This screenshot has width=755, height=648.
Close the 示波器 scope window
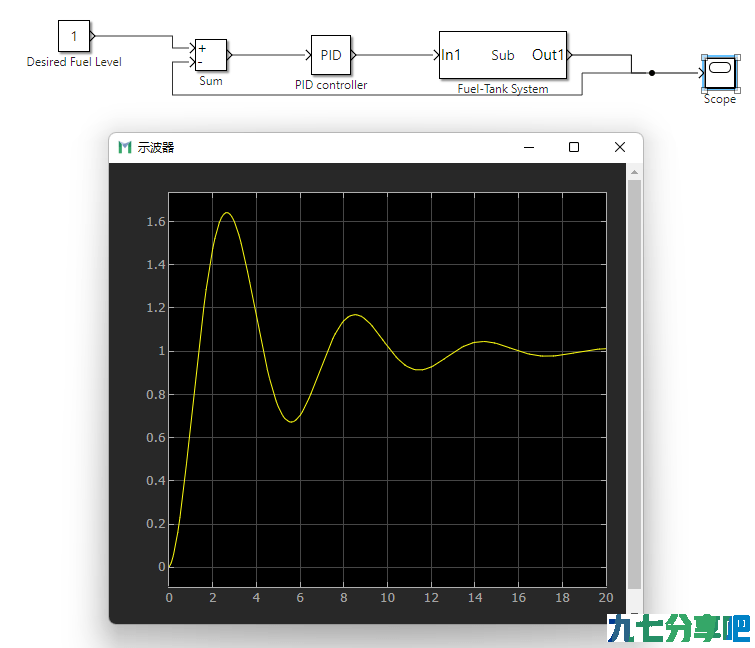coord(620,147)
